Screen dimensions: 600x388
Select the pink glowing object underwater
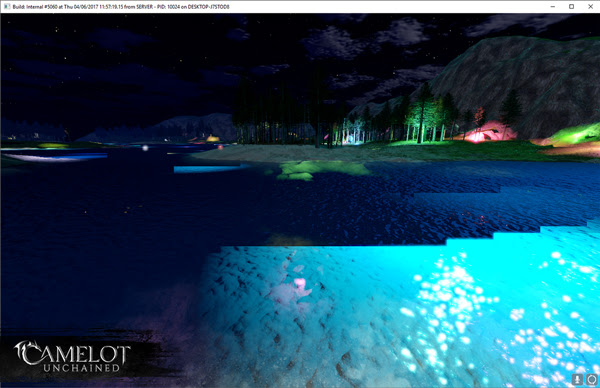point(301,285)
